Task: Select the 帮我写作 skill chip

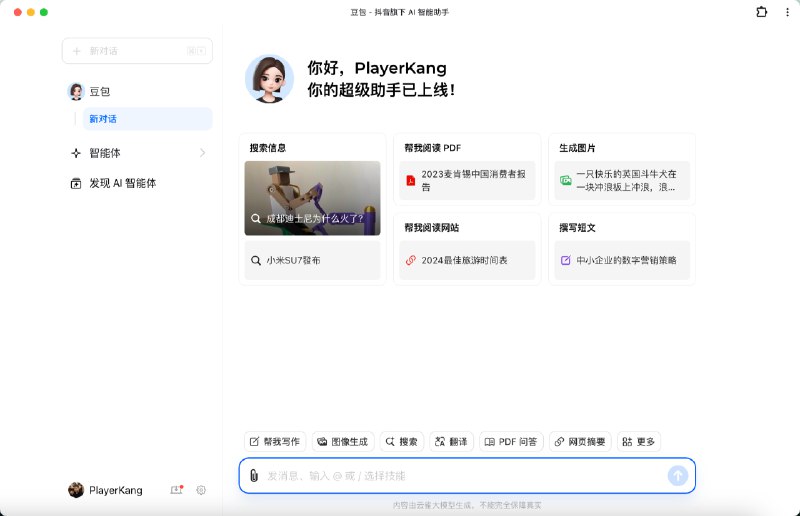Action: (x=275, y=441)
